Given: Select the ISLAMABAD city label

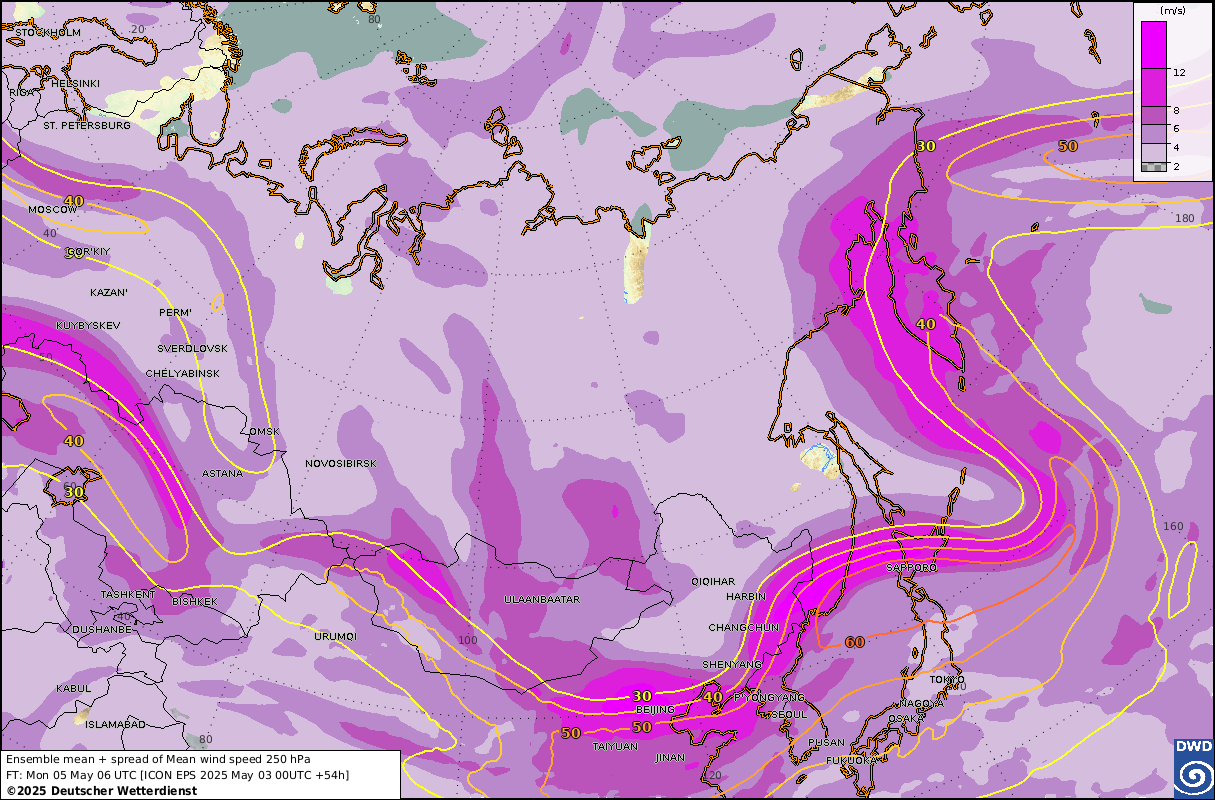Looking at the screenshot, I should [115, 724].
